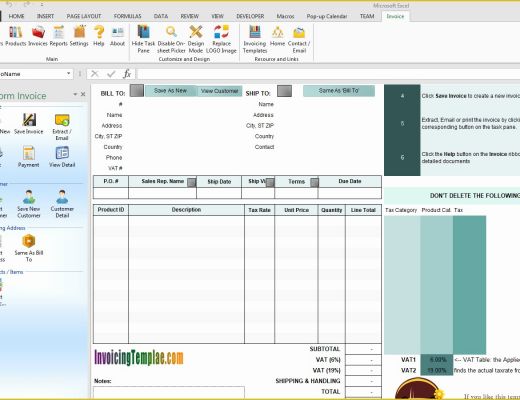Open the Name Box dropdown arrow
Screen dimensions: 520x400
pos(68,74)
